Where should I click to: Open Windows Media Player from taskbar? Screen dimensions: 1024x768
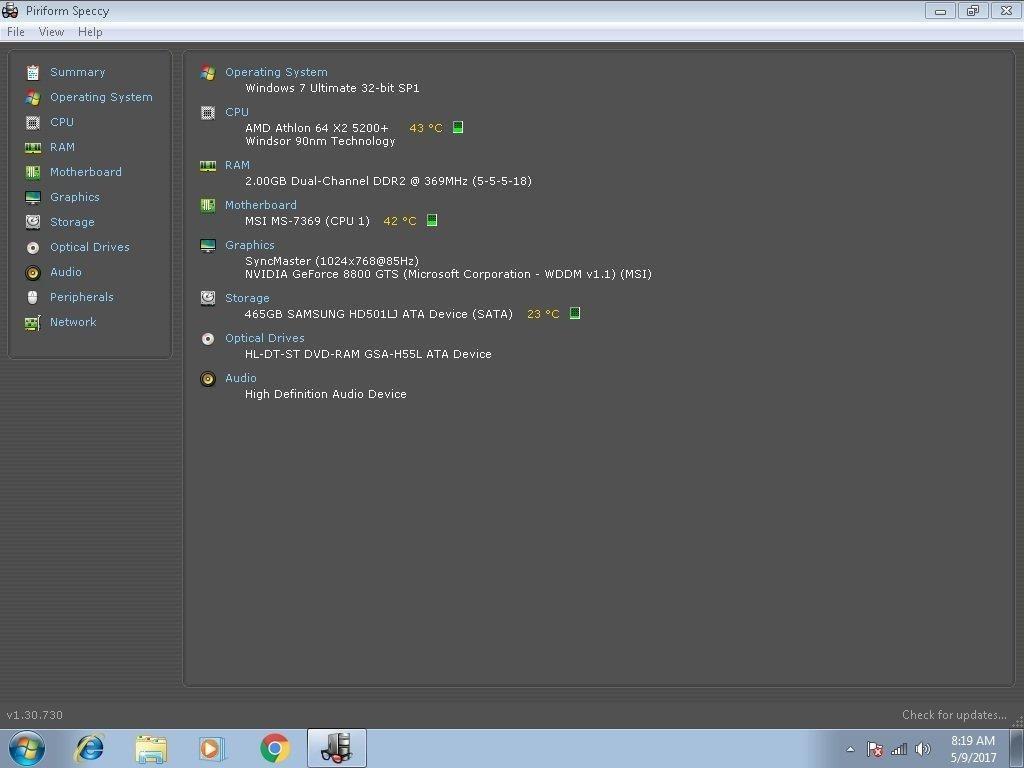(212, 748)
